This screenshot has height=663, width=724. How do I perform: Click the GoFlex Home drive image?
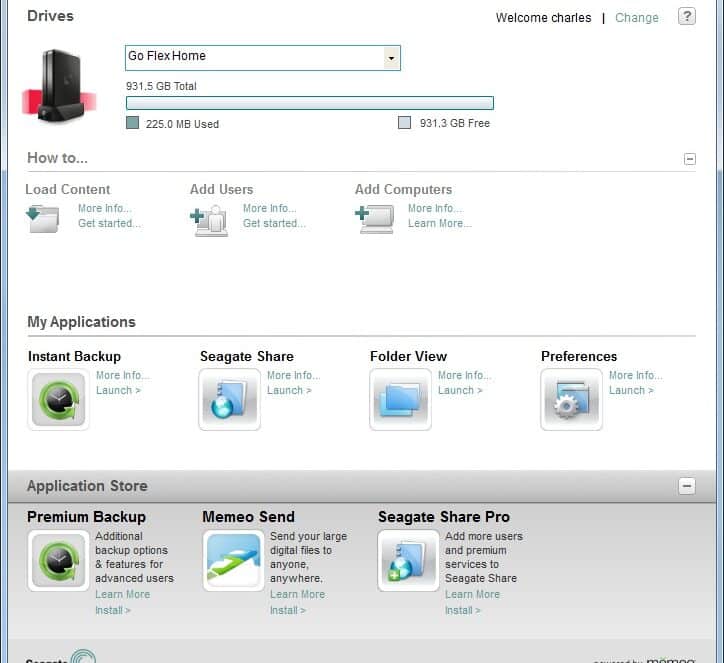click(59, 86)
